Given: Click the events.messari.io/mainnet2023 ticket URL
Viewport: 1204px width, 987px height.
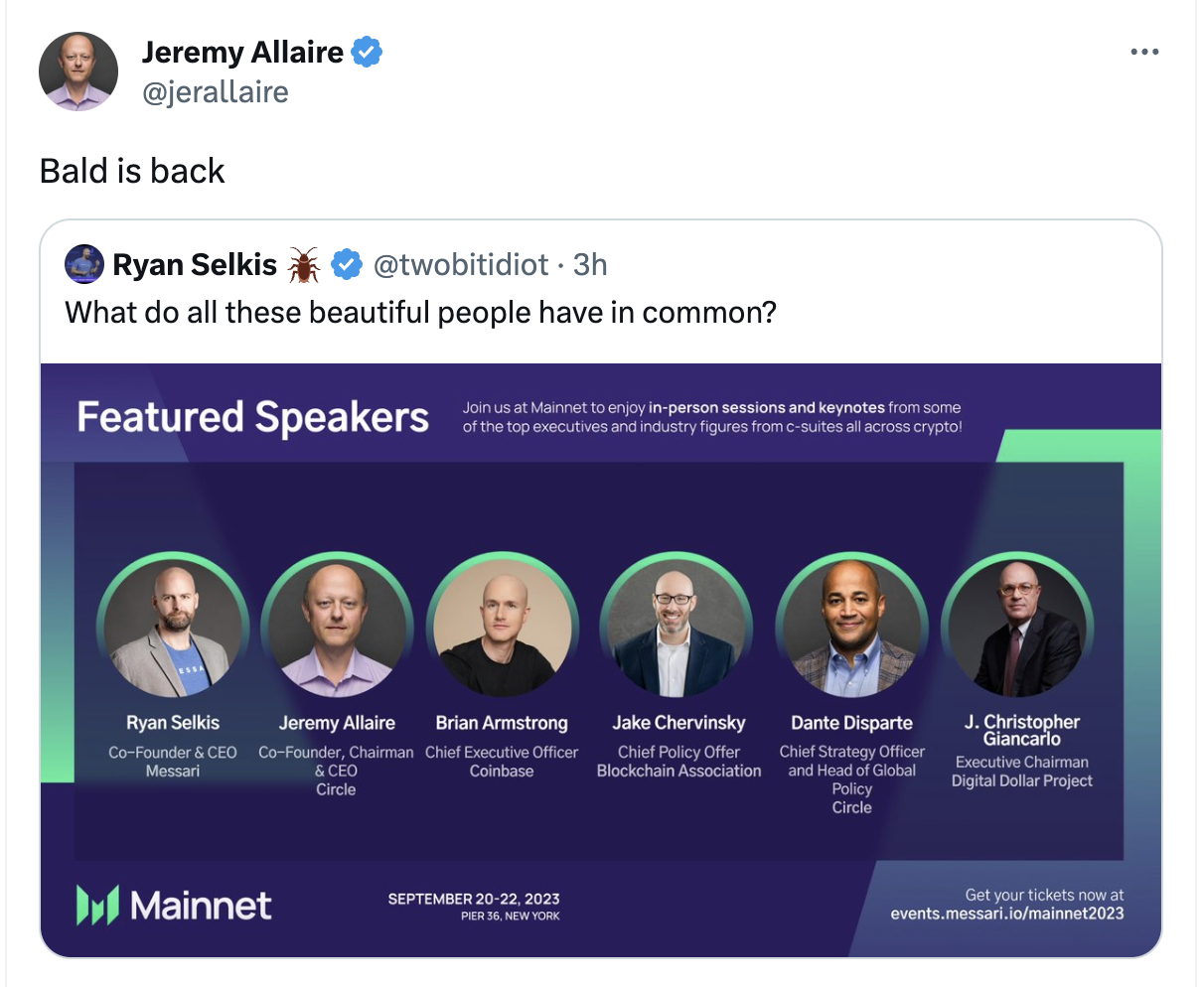Looking at the screenshot, I should pos(1007,914).
